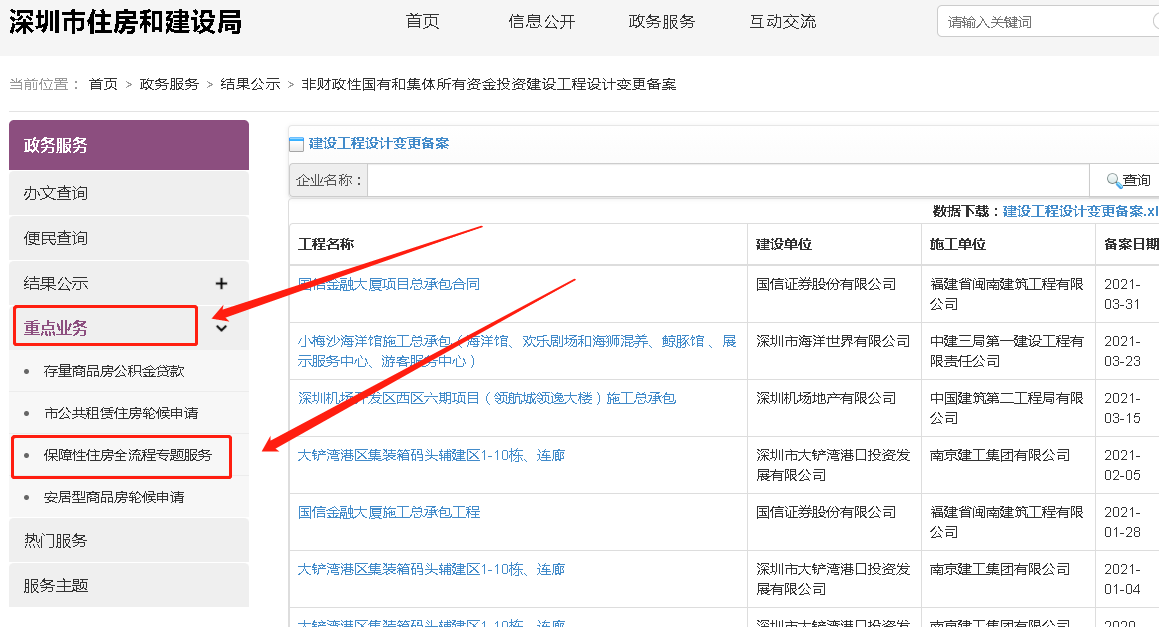Image resolution: width=1159 pixels, height=627 pixels.
Task: Click the blue document icon beside 建设工程设计变更备案 heading
Action: tap(297, 142)
